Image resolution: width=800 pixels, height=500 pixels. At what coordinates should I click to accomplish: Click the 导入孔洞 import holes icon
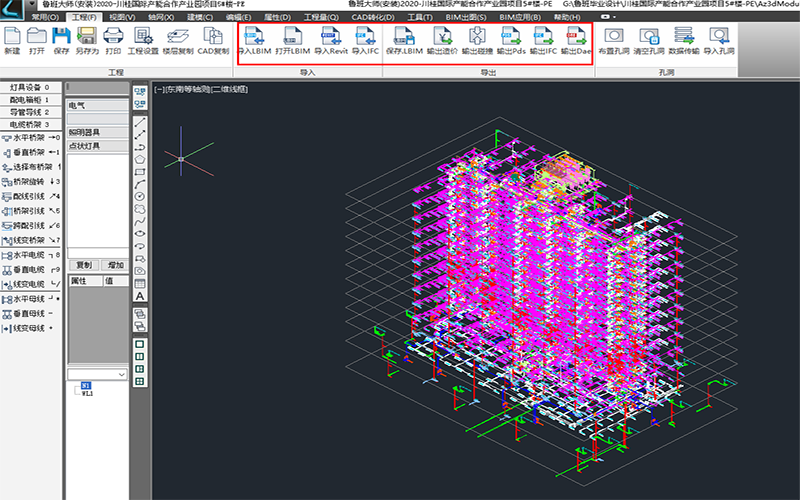[x=719, y=41]
